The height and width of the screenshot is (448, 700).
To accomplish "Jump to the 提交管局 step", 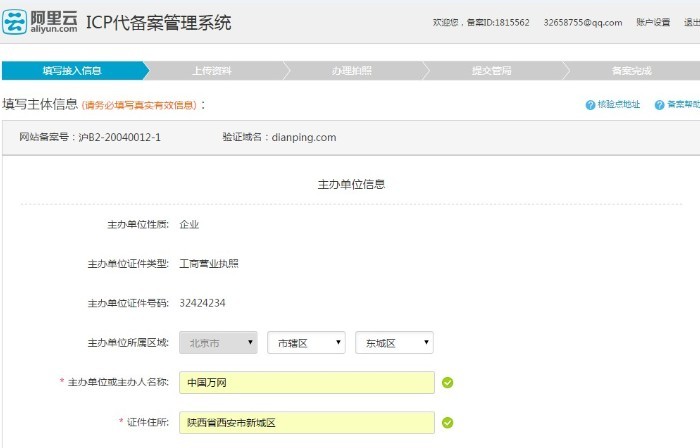I will (x=491, y=71).
